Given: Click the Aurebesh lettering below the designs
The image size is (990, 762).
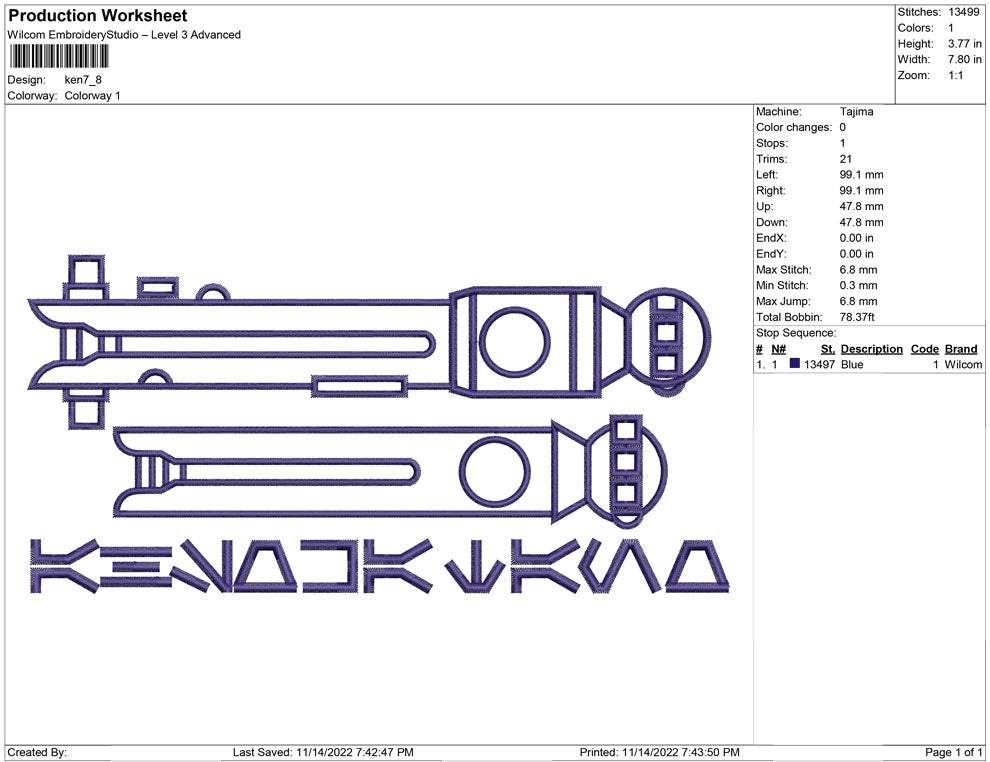Looking at the screenshot, I should click(x=379, y=566).
